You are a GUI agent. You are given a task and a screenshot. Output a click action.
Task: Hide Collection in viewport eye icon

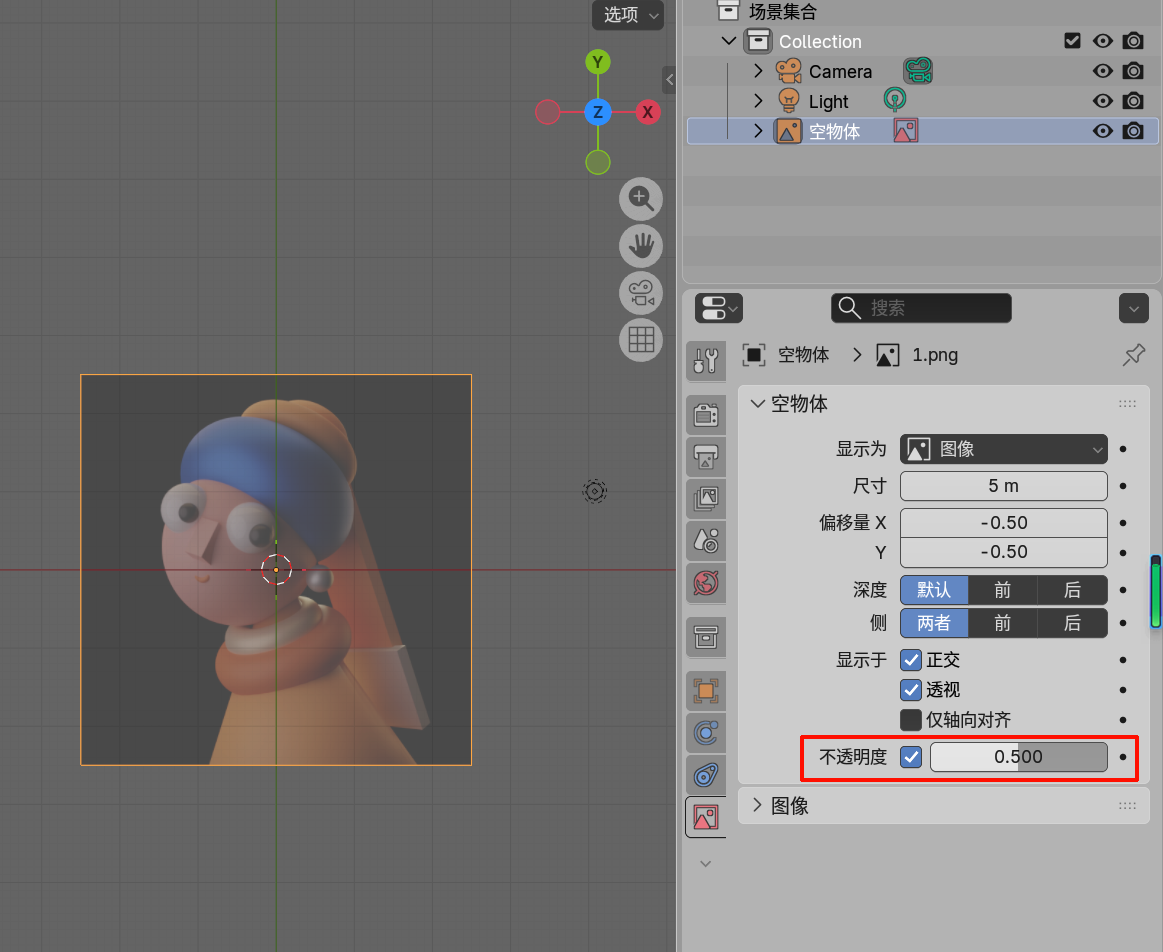click(1103, 41)
